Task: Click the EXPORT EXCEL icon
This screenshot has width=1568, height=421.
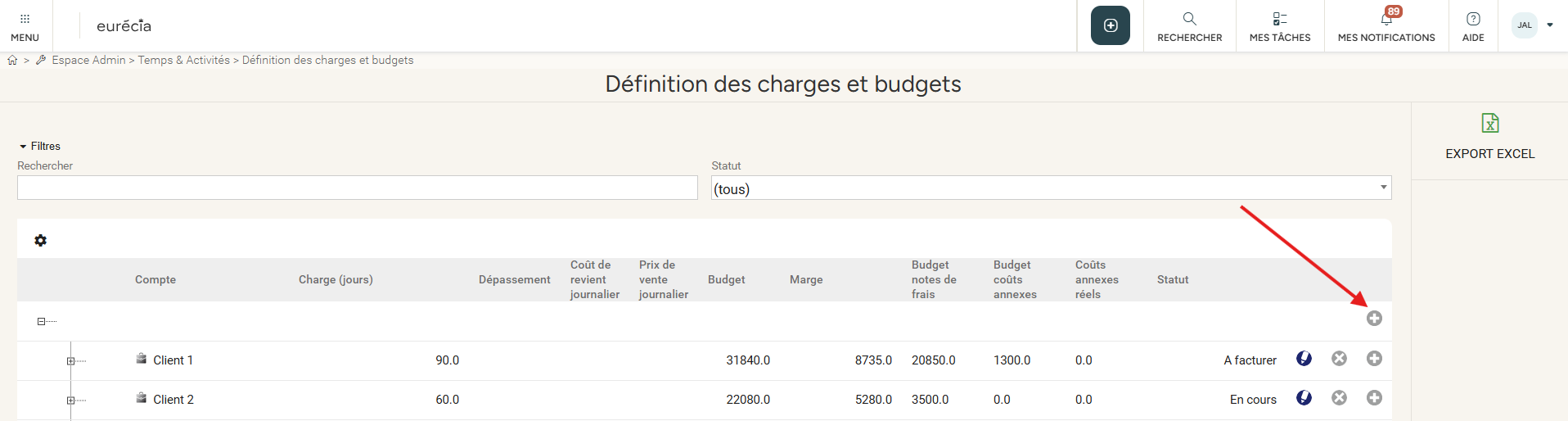Action: coord(1489,124)
